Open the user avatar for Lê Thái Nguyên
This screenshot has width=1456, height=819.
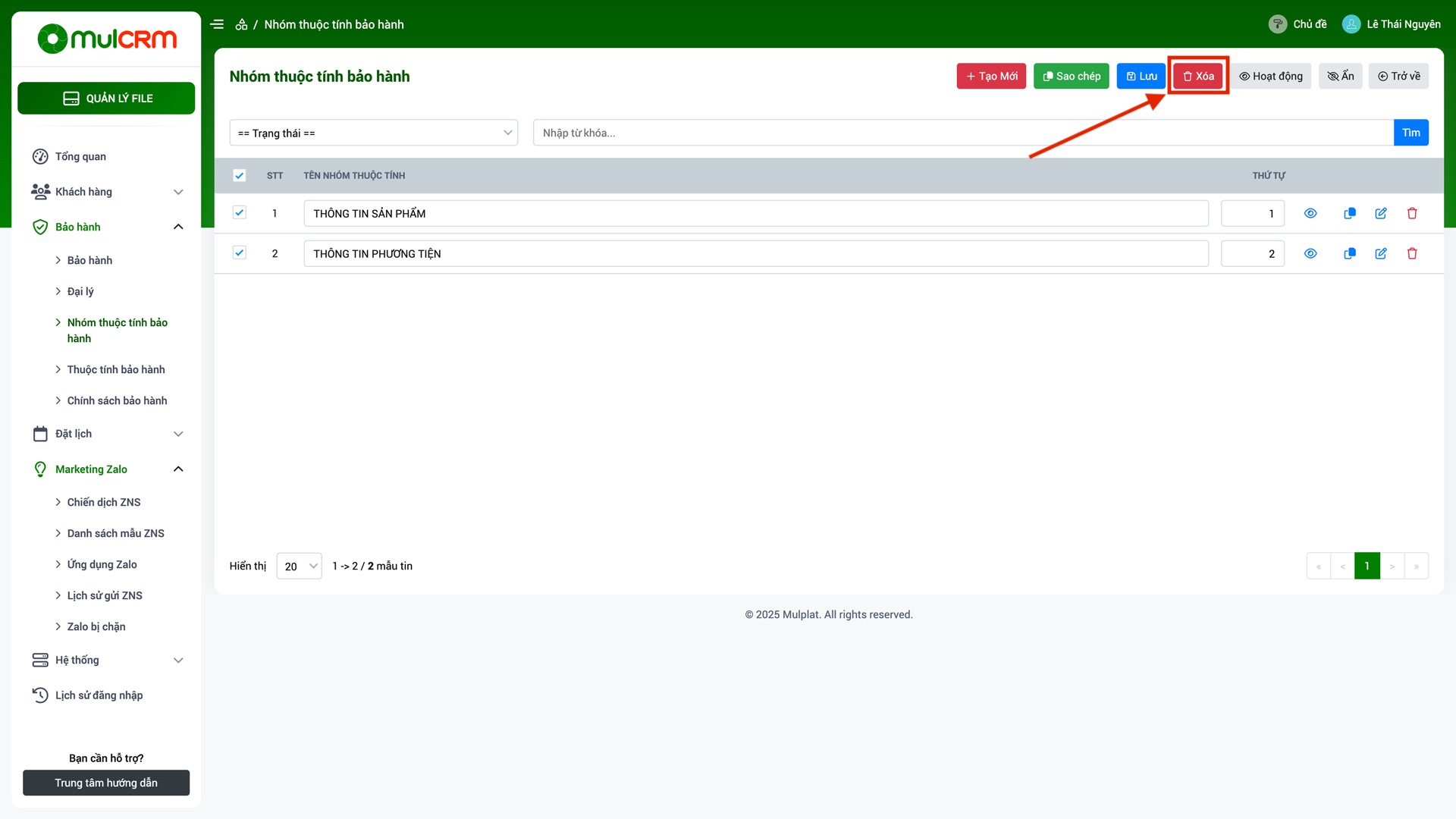[1351, 24]
